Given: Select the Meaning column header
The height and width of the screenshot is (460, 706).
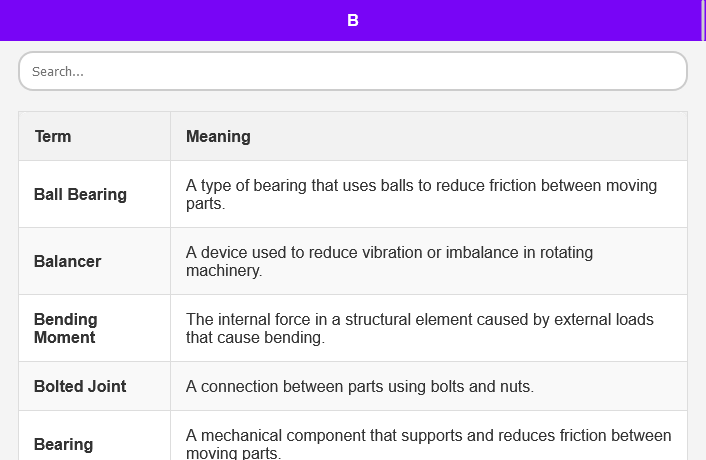Looking at the screenshot, I should (x=218, y=136).
